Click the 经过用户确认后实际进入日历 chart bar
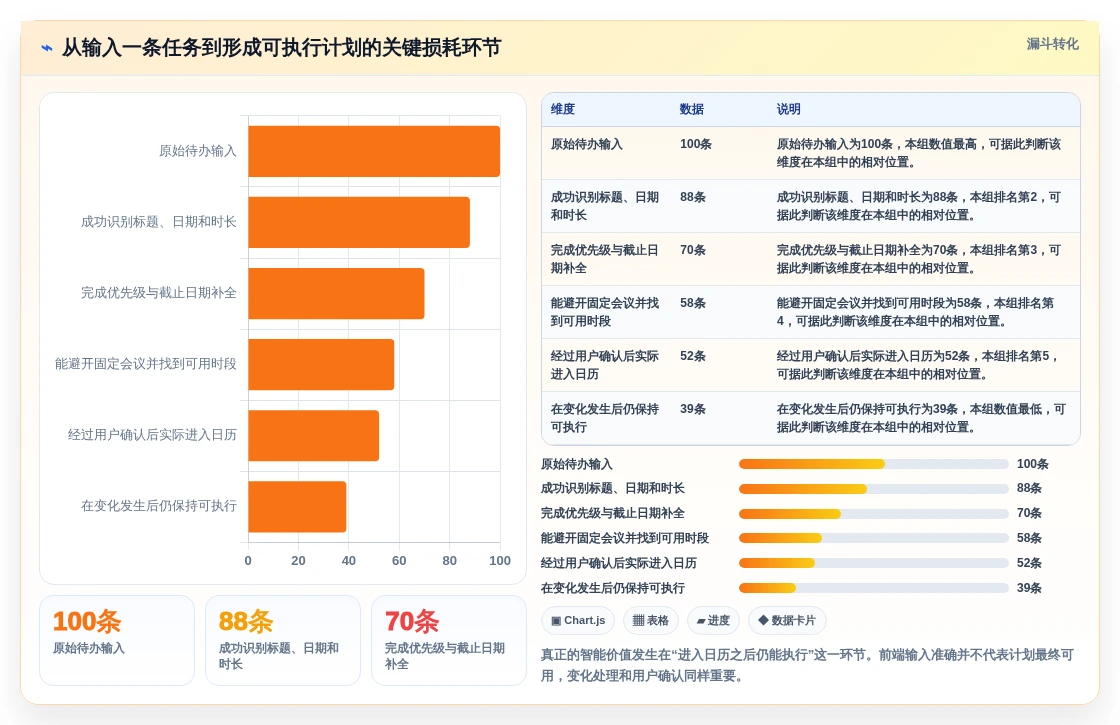Viewport: 1120px width, 725px height. pyautogui.click(x=314, y=436)
